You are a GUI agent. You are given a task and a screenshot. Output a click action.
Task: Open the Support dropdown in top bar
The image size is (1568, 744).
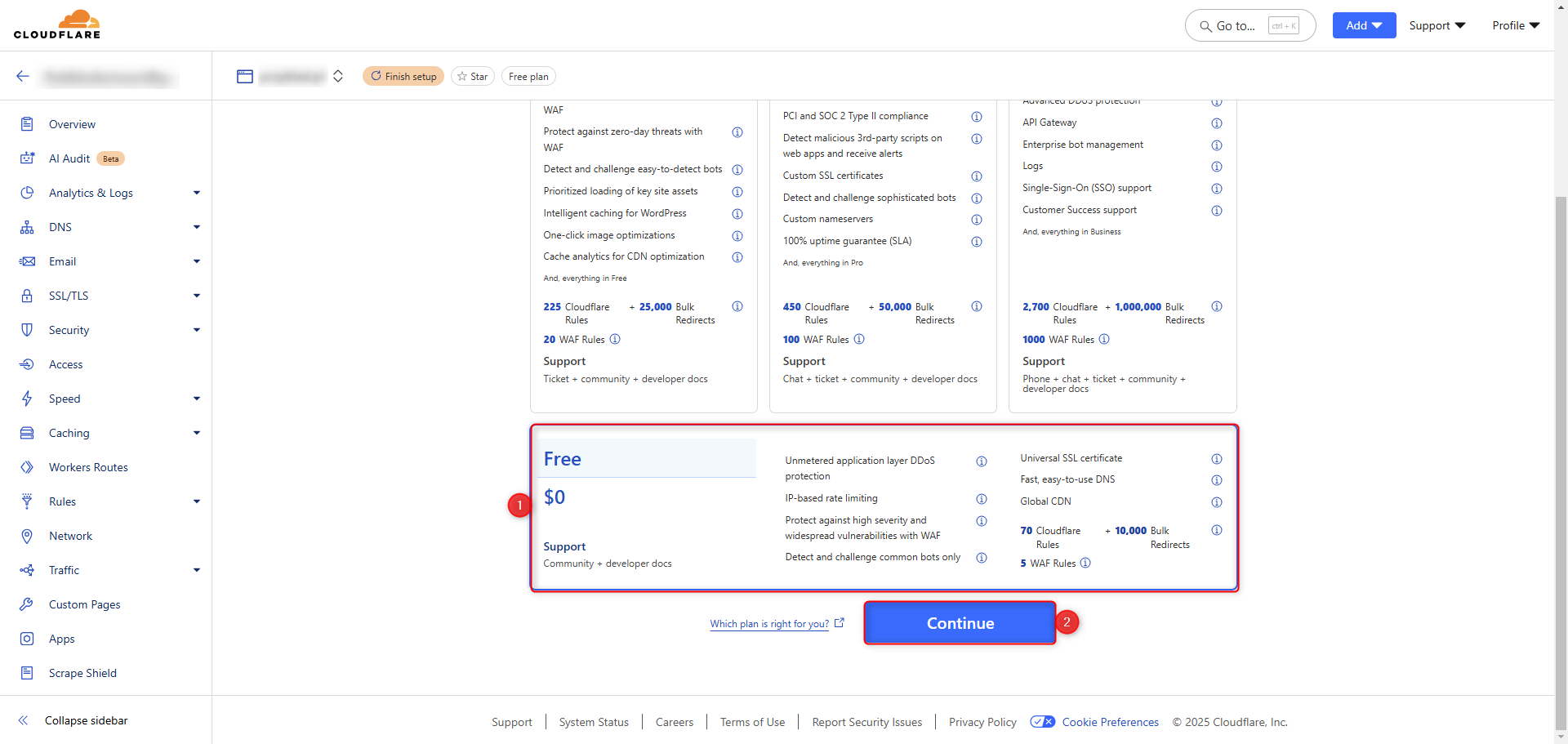coord(1437,25)
